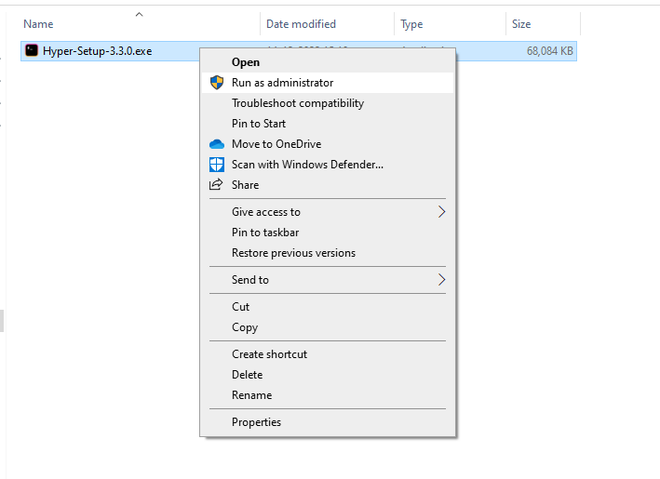
Task: Select Restore previous versions
Action: click(293, 253)
